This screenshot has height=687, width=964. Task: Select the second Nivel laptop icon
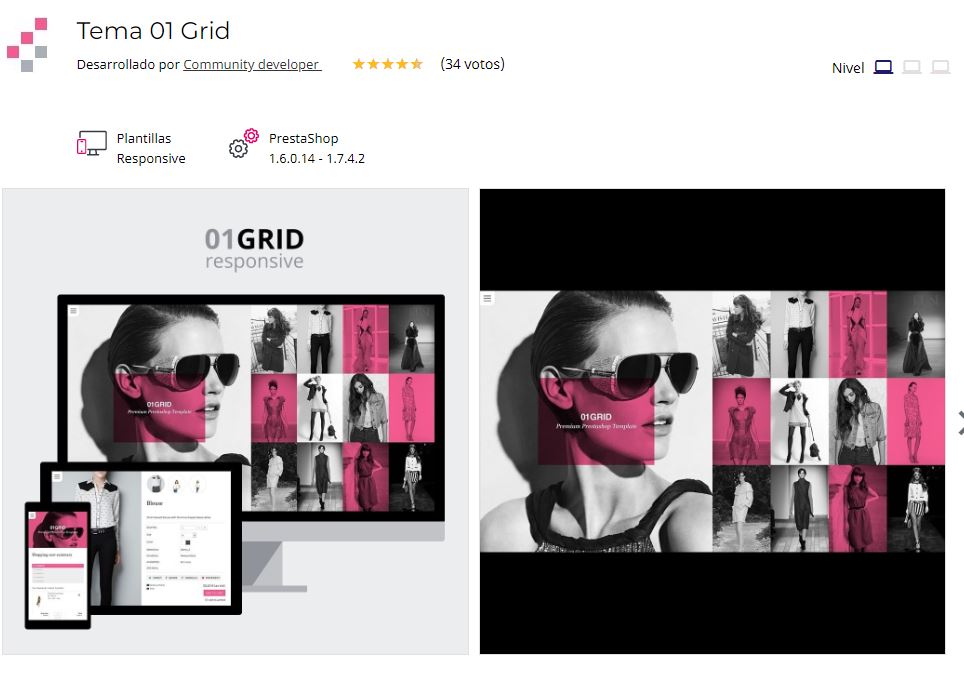912,67
